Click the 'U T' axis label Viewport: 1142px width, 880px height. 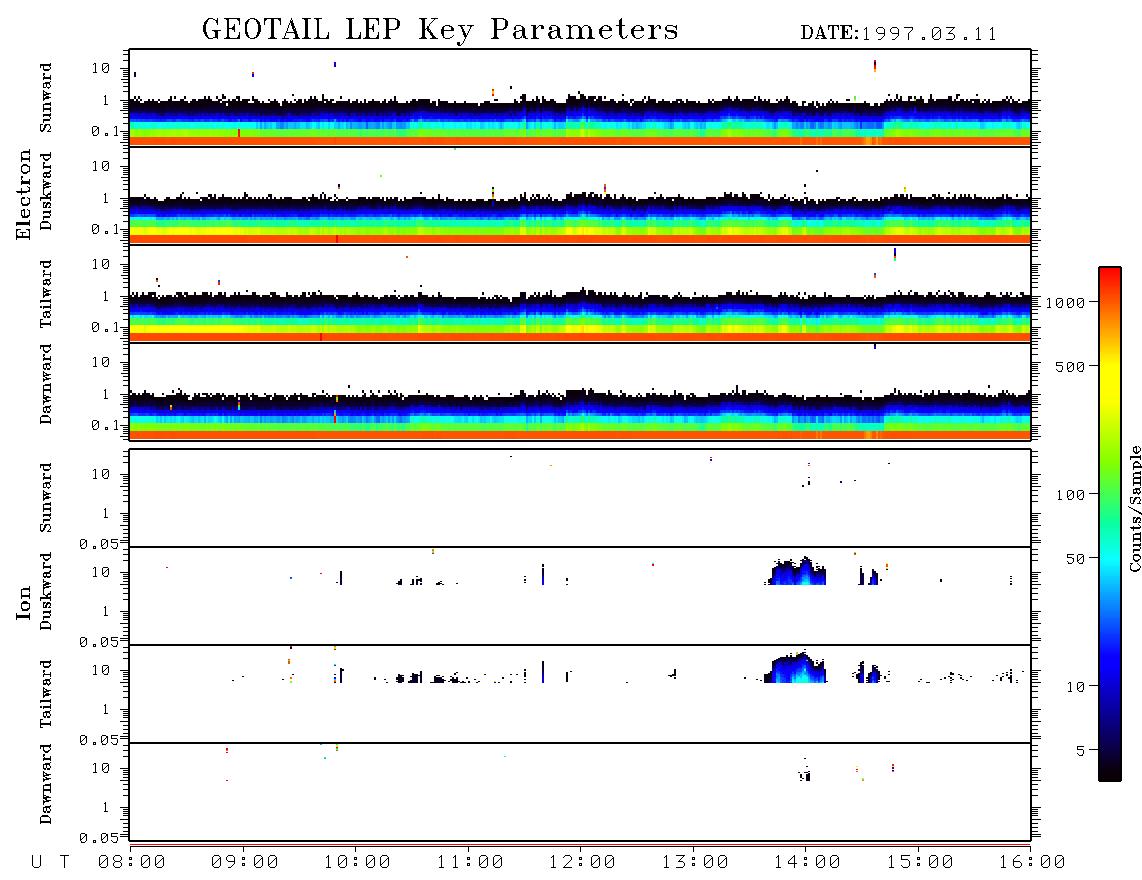pyautogui.click(x=50, y=862)
